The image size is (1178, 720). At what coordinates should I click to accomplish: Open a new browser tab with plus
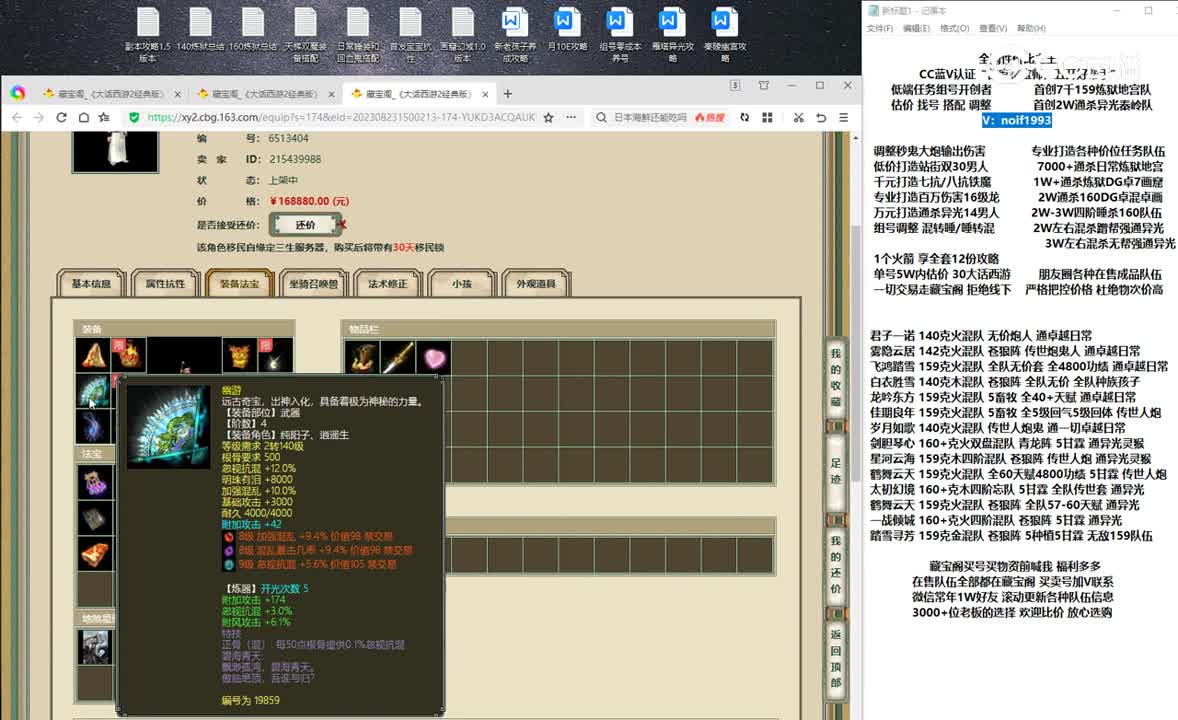508,94
